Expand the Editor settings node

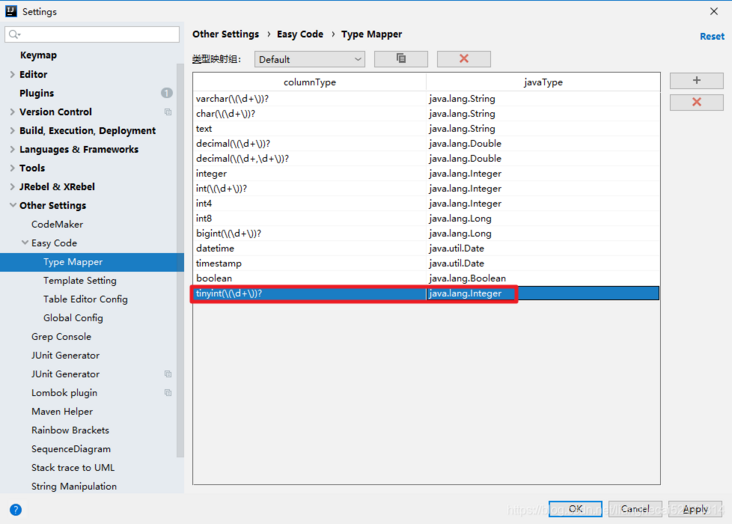click(x=13, y=74)
